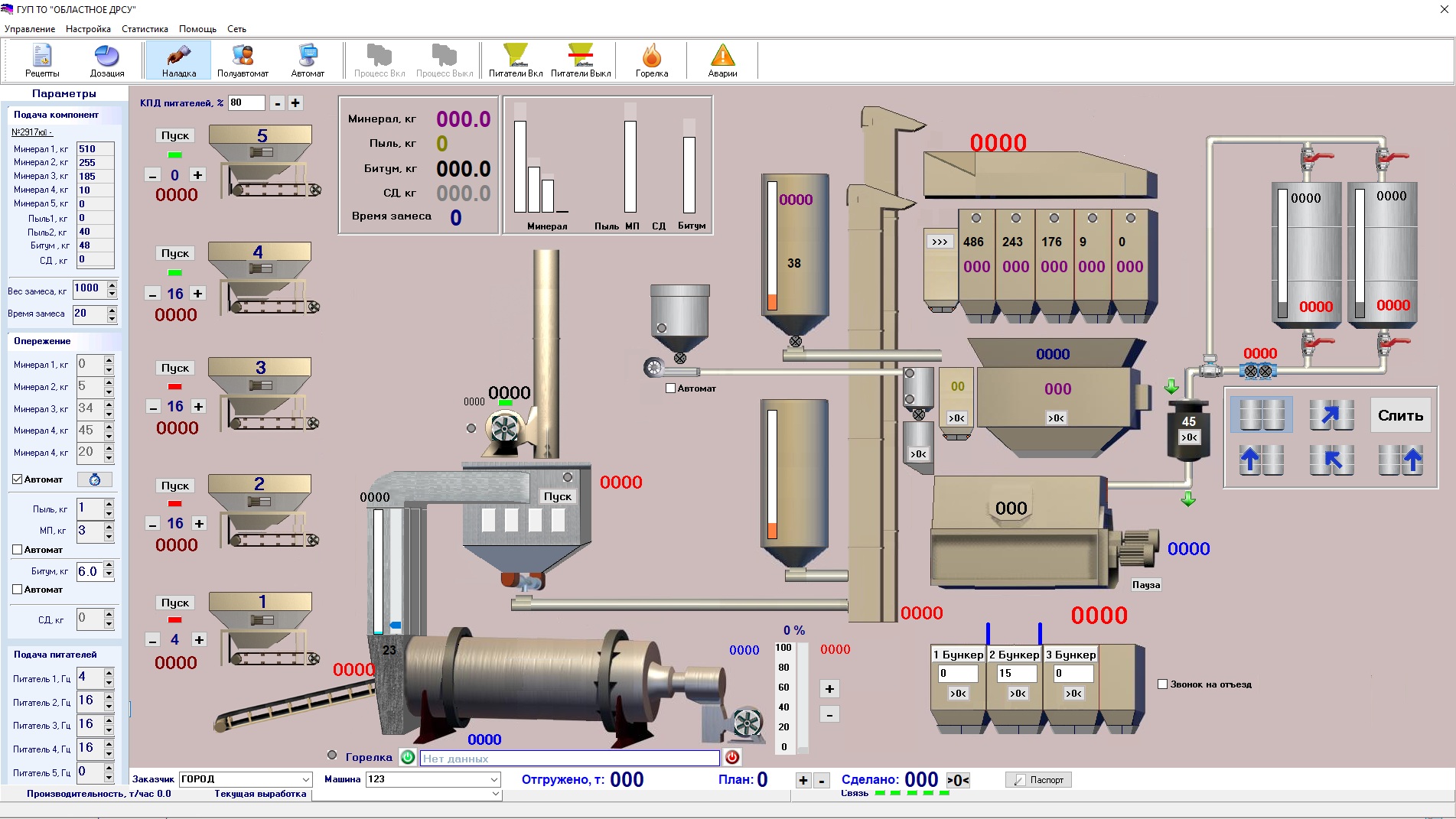Click the КПД питателей value field

[x=246, y=102]
